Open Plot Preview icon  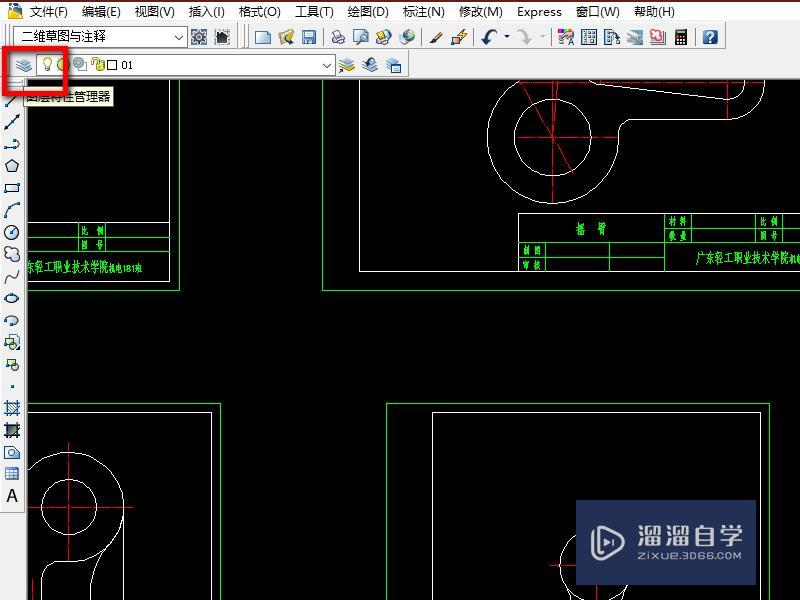coord(361,37)
